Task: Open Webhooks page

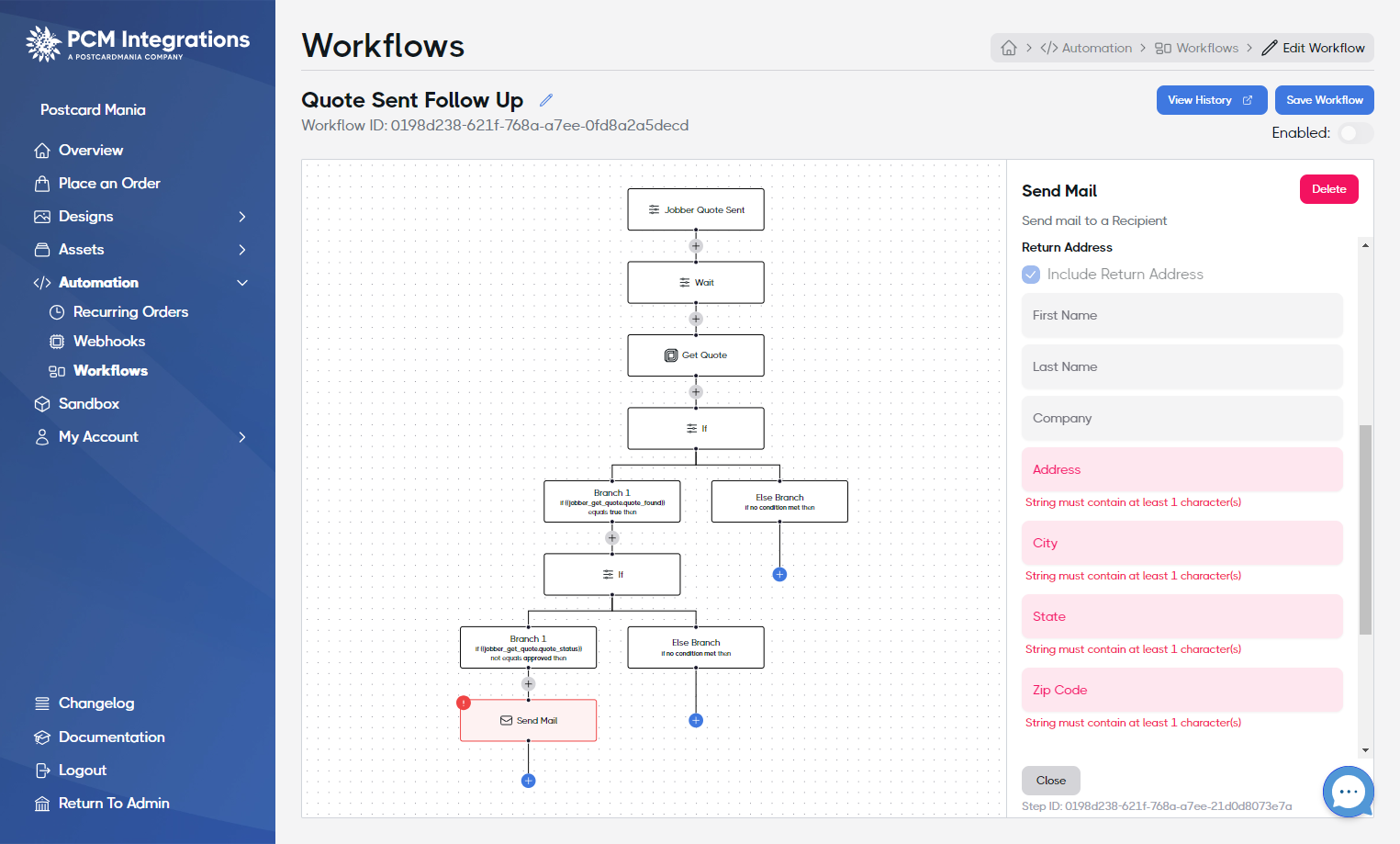Action: (x=109, y=342)
